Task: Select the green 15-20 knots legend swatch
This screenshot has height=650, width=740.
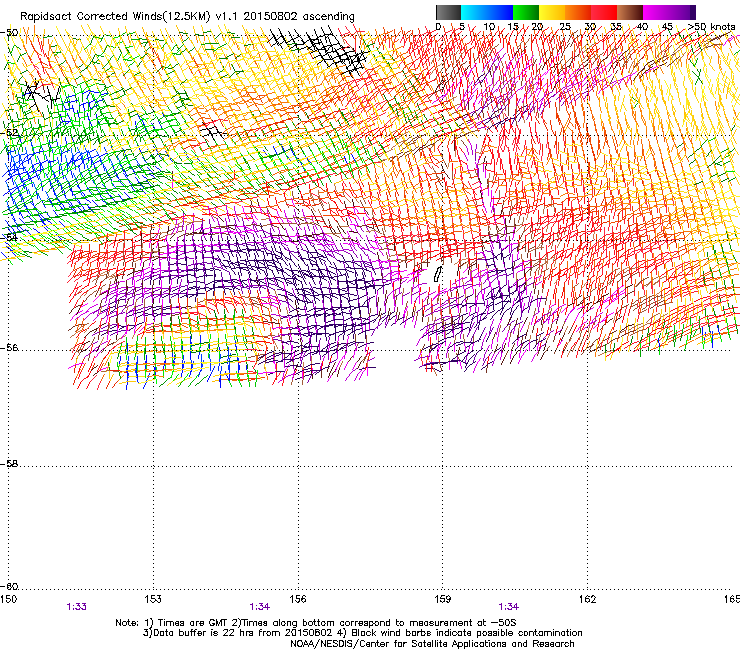Action: 526,12
